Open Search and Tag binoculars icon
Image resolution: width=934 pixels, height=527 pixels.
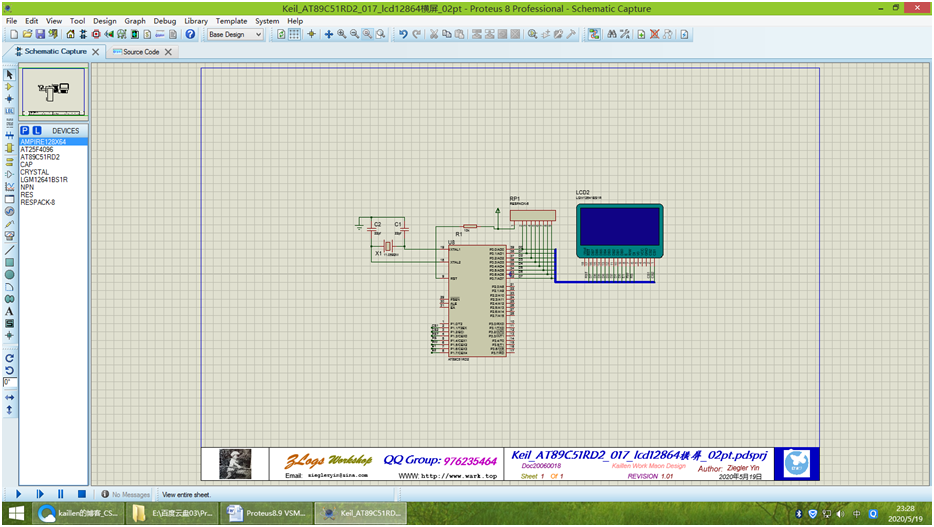click(x=612, y=35)
